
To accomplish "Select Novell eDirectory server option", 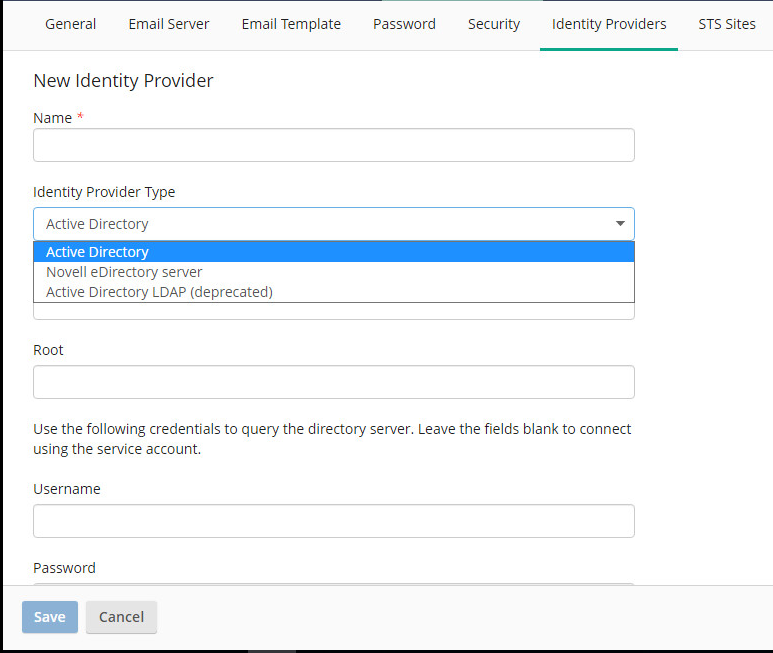I will 334,272.
